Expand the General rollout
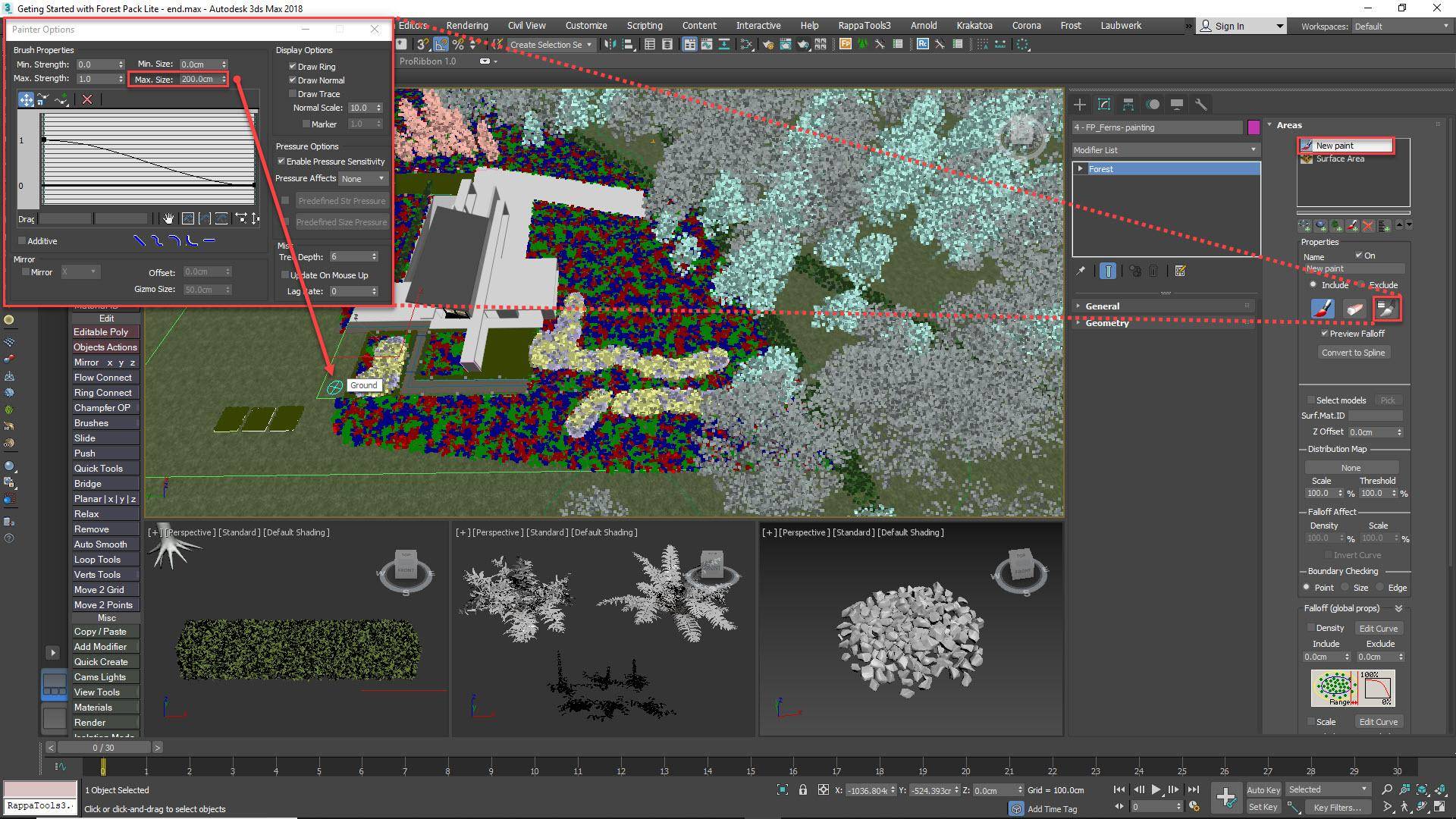1456x819 pixels. click(x=1103, y=306)
